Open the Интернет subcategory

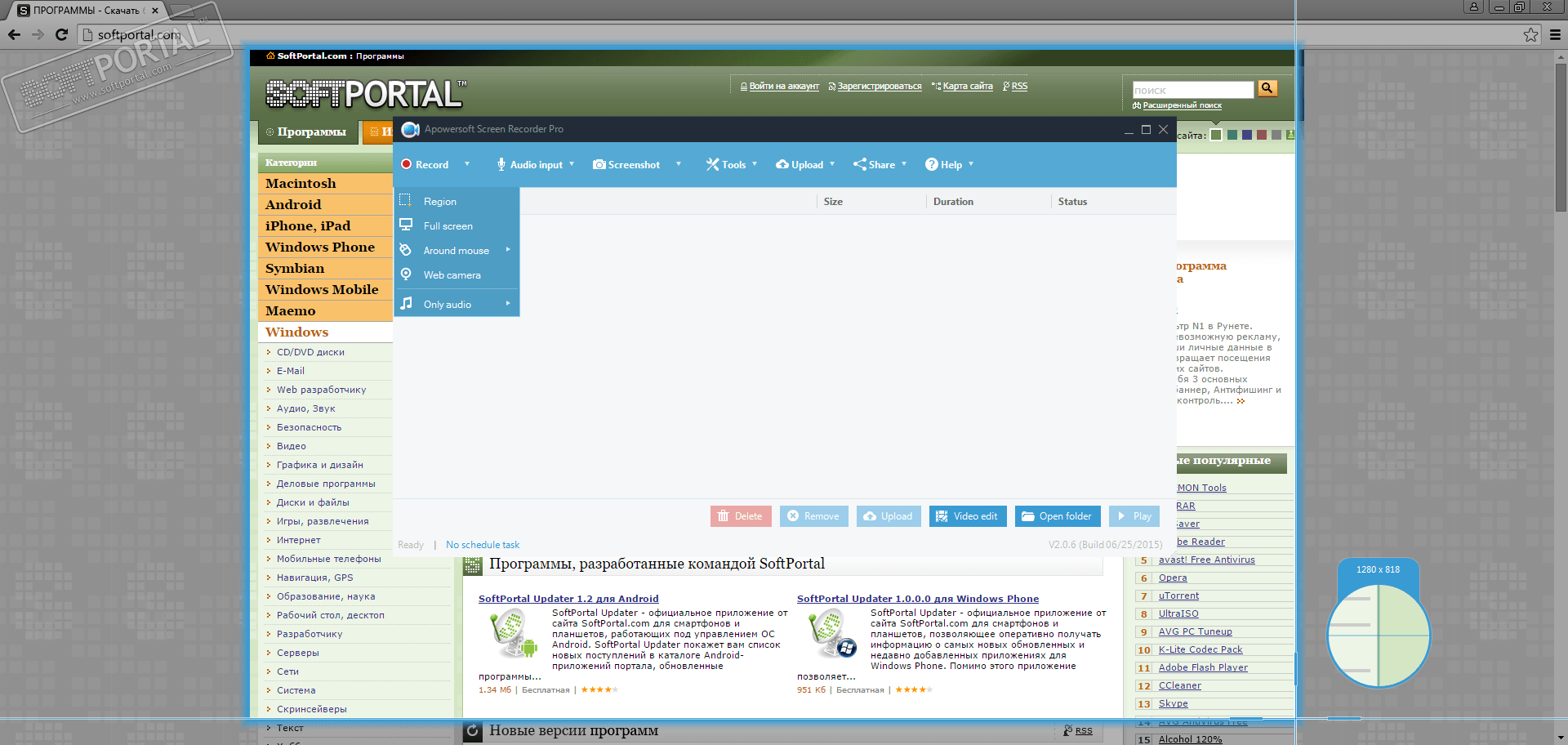click(298, 540)
